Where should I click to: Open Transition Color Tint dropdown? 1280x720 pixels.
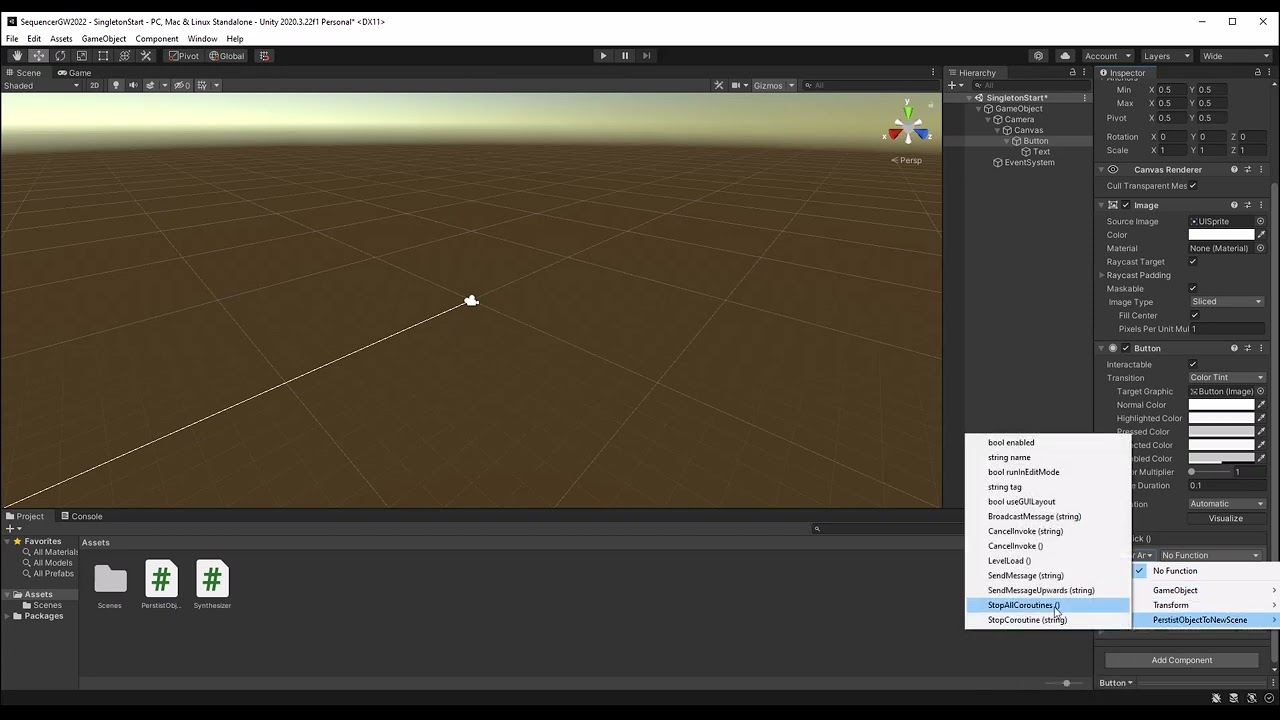[1227, 378]
